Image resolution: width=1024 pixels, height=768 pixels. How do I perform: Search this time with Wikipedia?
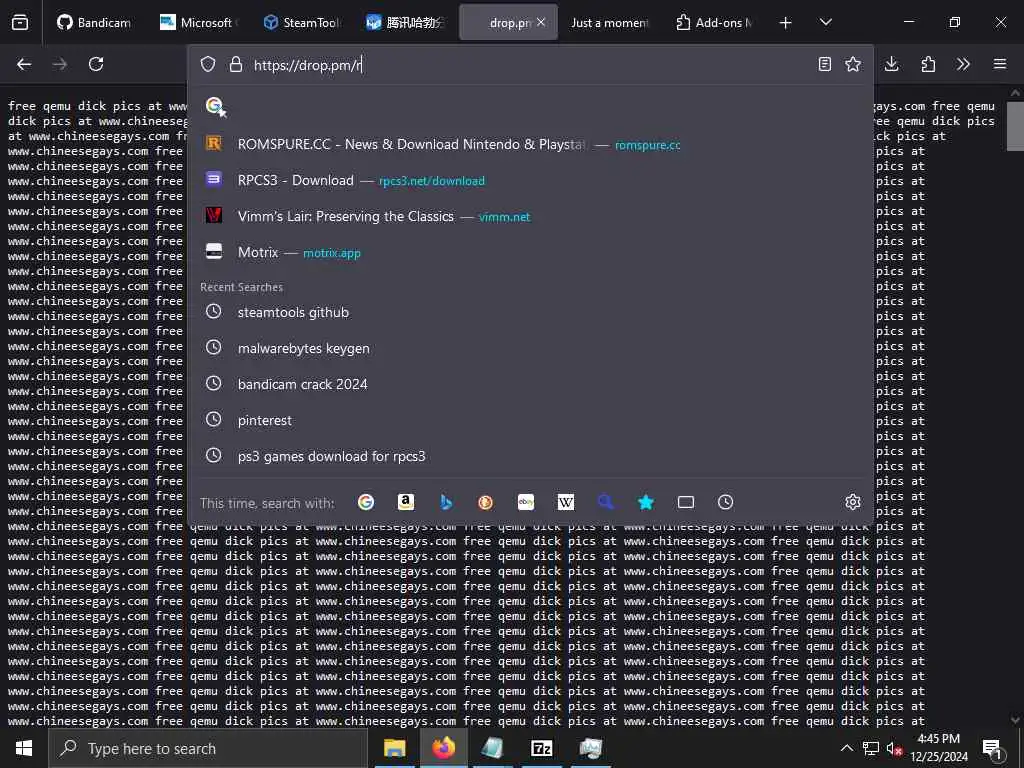(566, 502)
